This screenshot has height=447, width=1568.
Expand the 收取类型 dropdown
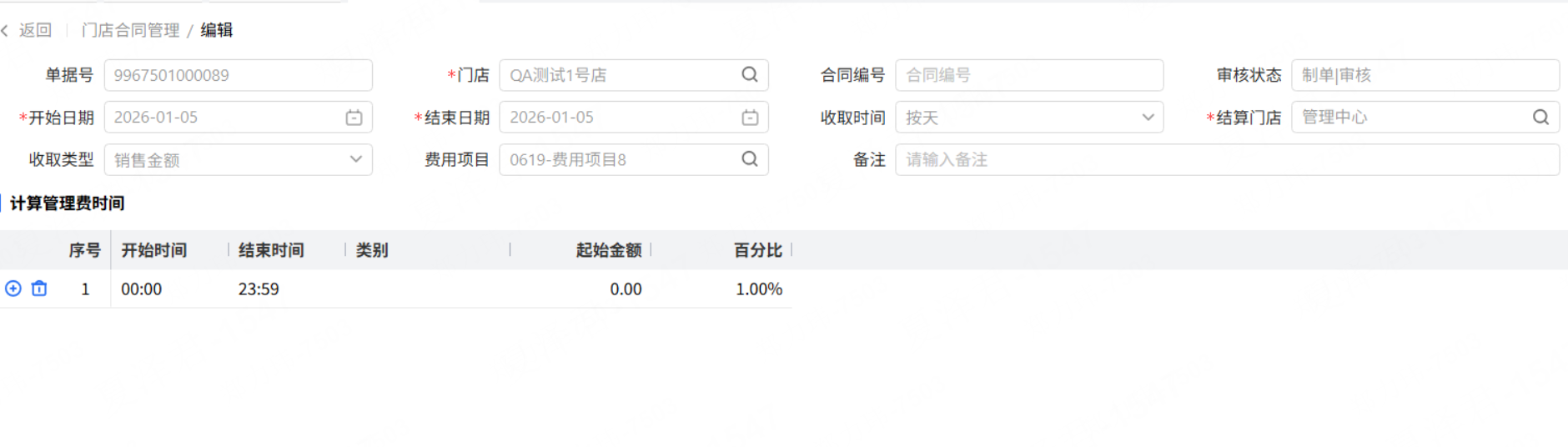click(x=355, y=159)
